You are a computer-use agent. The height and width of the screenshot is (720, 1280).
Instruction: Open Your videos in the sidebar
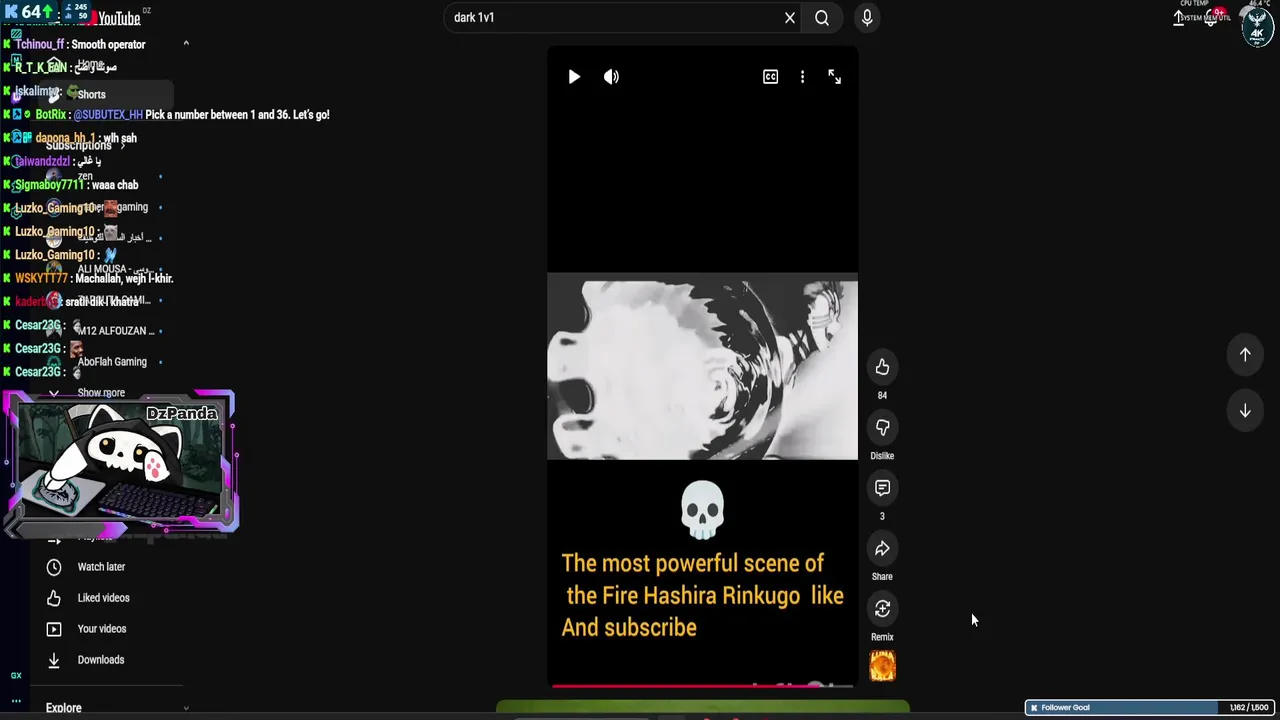click(101, 629)
